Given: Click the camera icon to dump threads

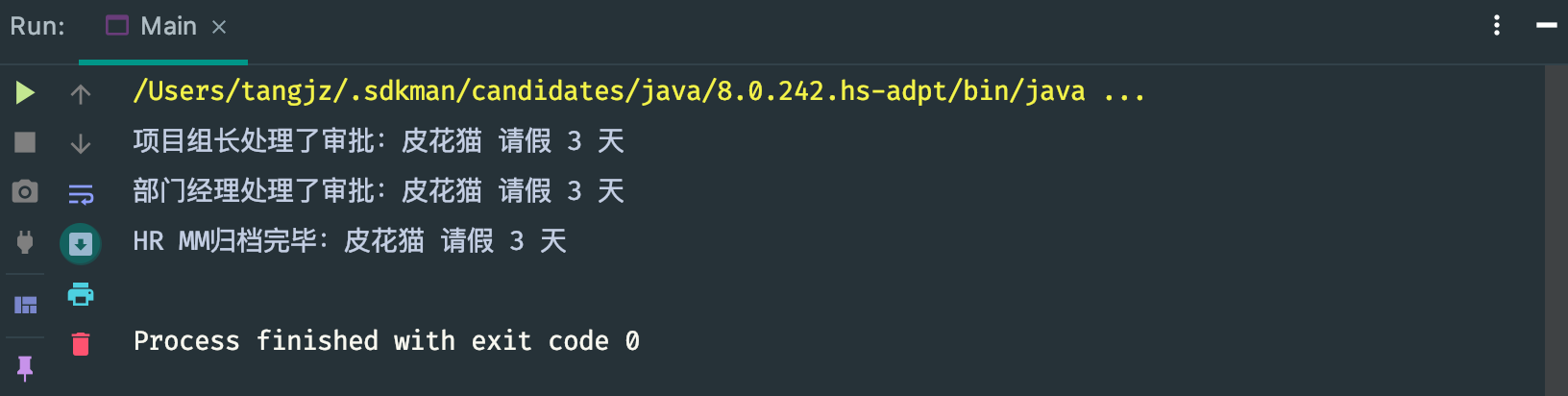Looking at the screenshot, I should tap(25, 191).
